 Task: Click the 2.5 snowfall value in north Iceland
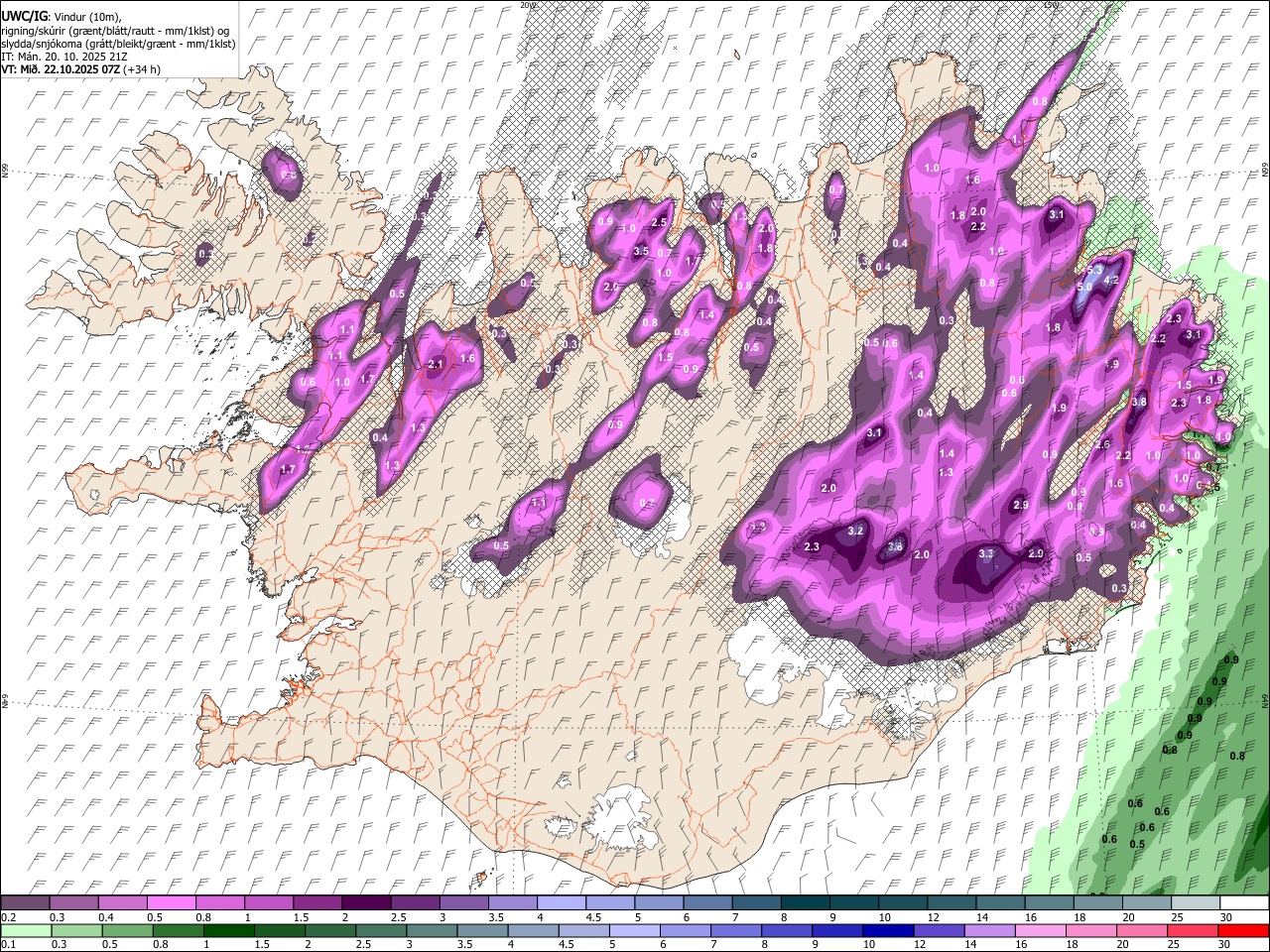click(659, 222)
